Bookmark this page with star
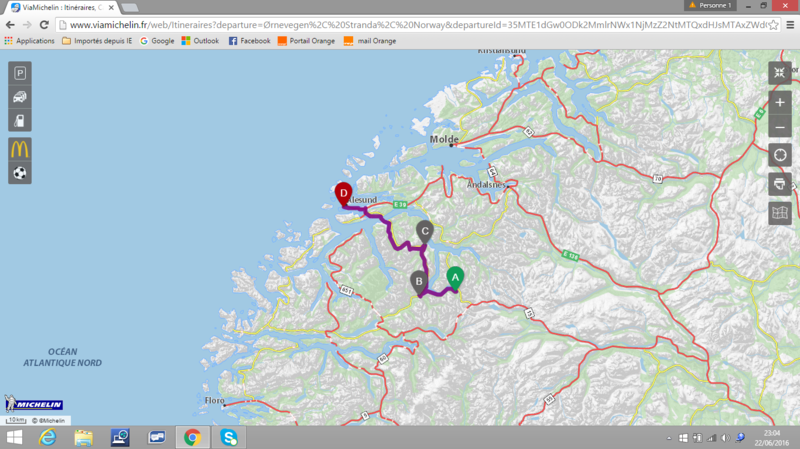This screenshot has width=800, height=449. pos(773,25)
